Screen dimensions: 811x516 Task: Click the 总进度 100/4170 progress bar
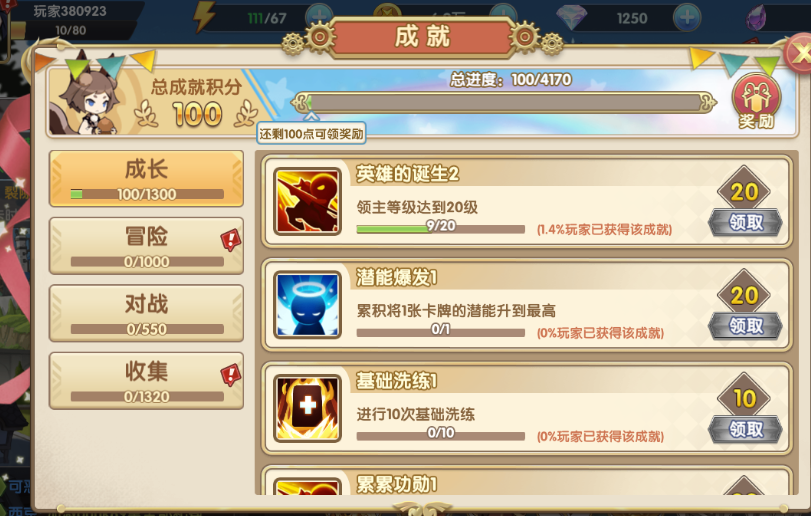(504, 102)
